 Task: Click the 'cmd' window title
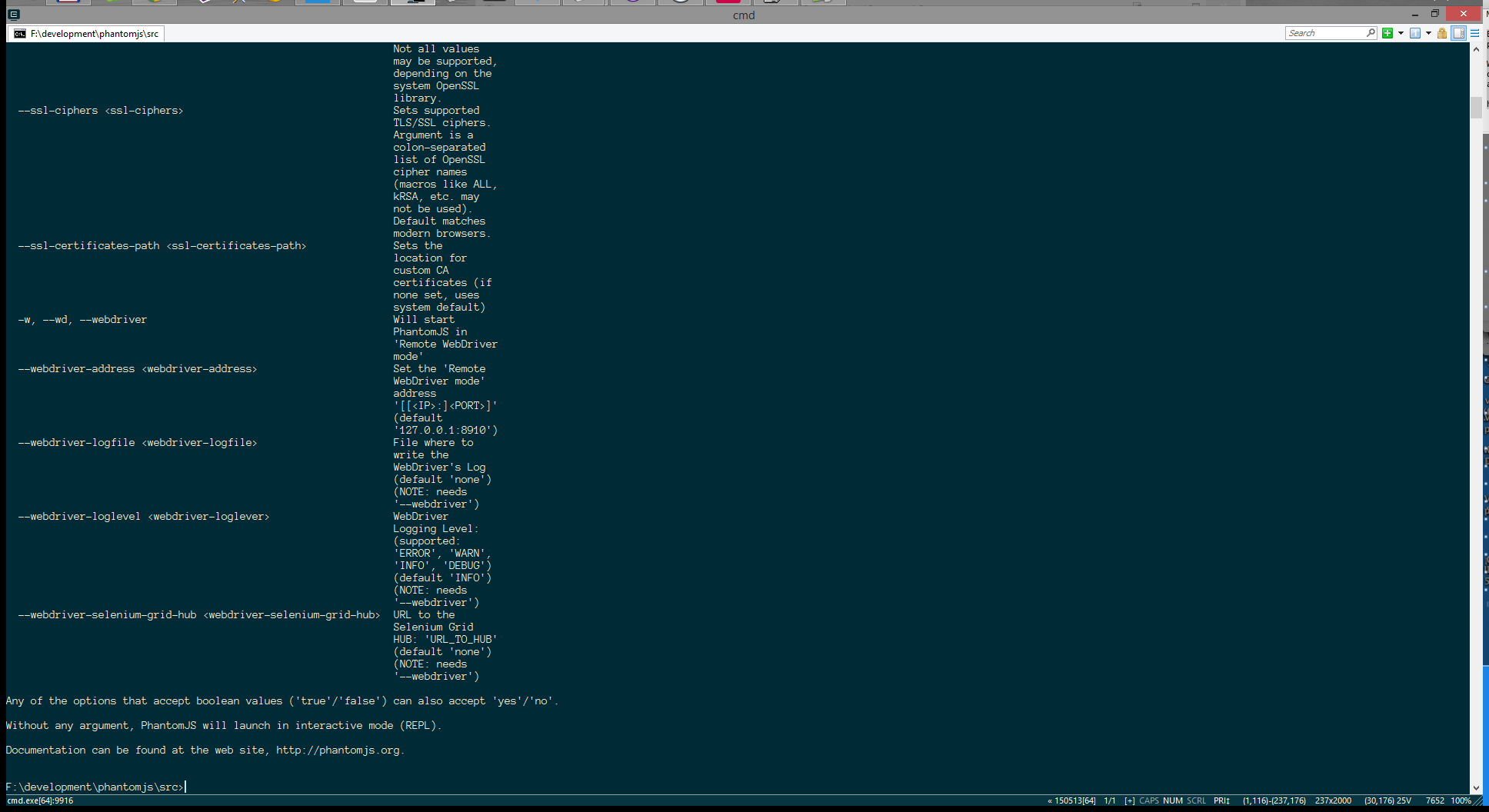pos(744,15)
